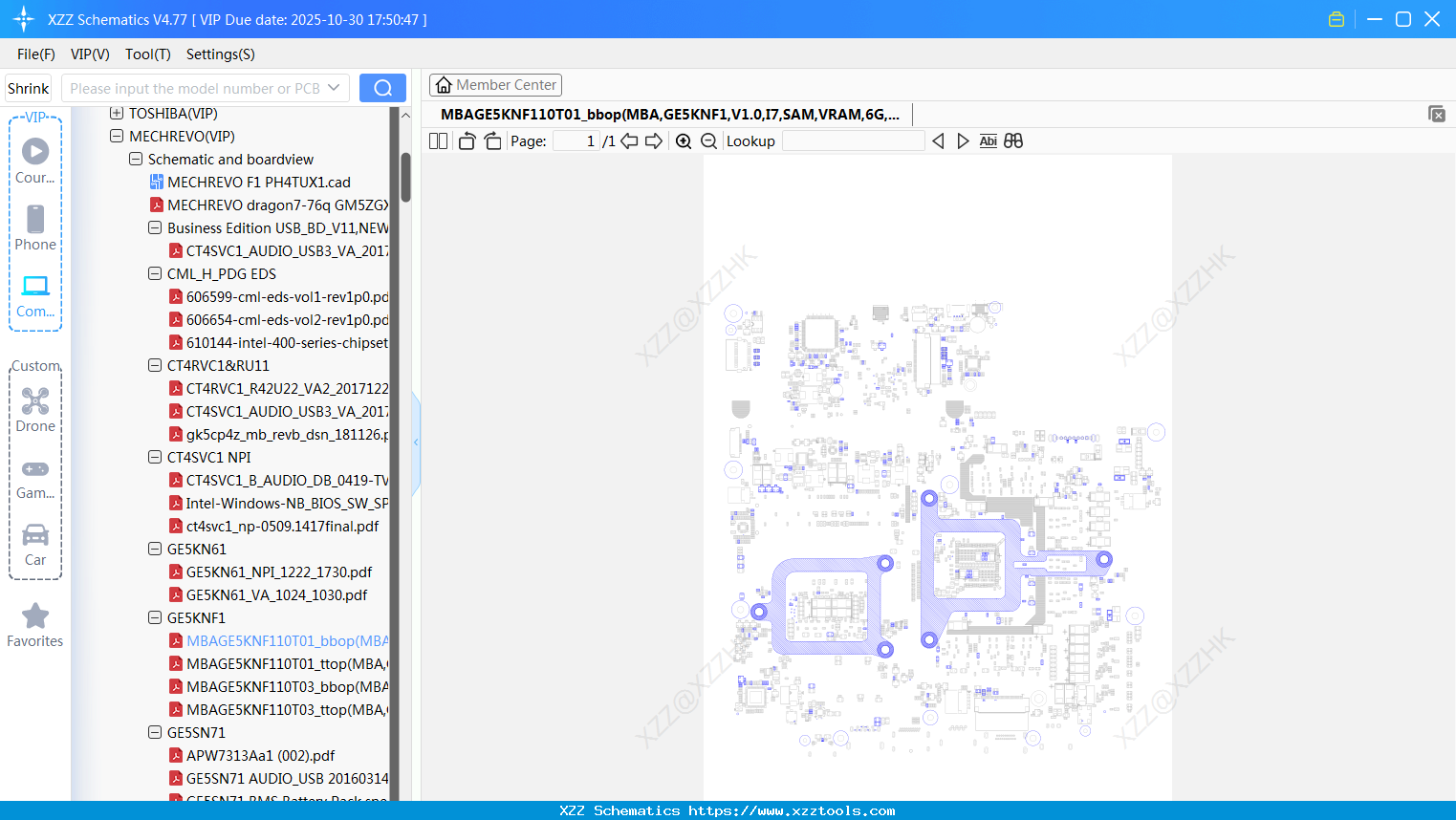Click the model number search input
Image resolution: width=1456 pixels, height=820 pixels.
click(195, 88)
